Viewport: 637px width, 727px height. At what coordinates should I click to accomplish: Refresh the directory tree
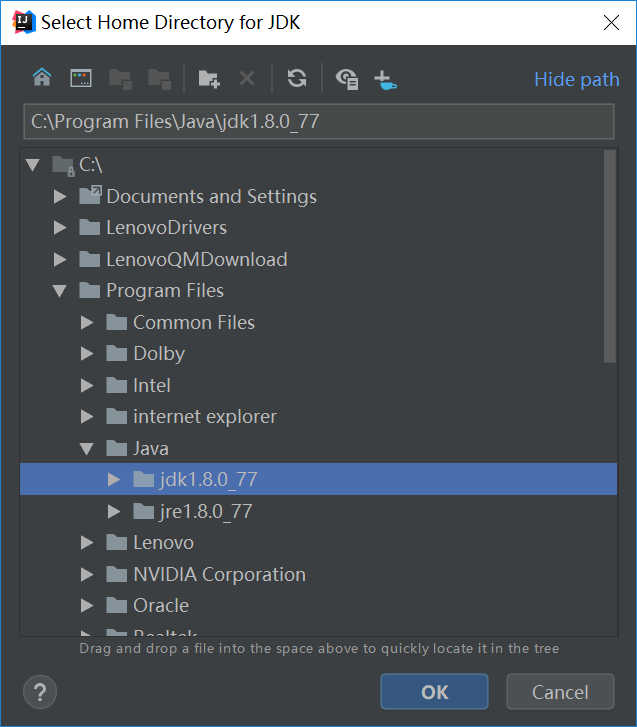[297, 78]
